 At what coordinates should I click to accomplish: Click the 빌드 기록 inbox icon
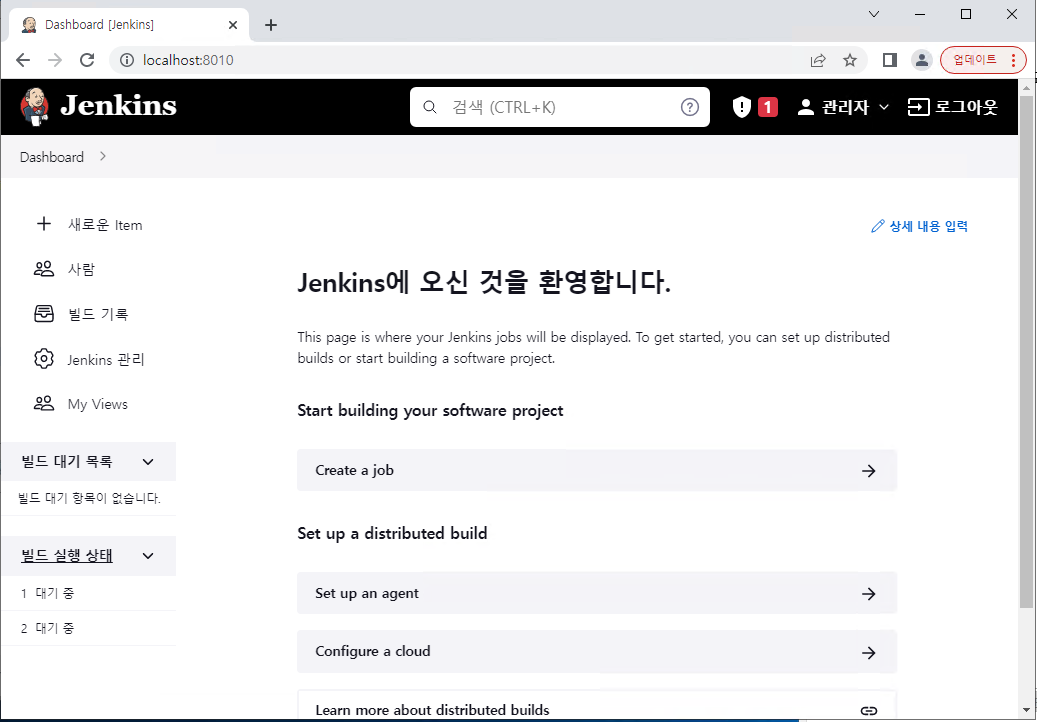(44, 313)
